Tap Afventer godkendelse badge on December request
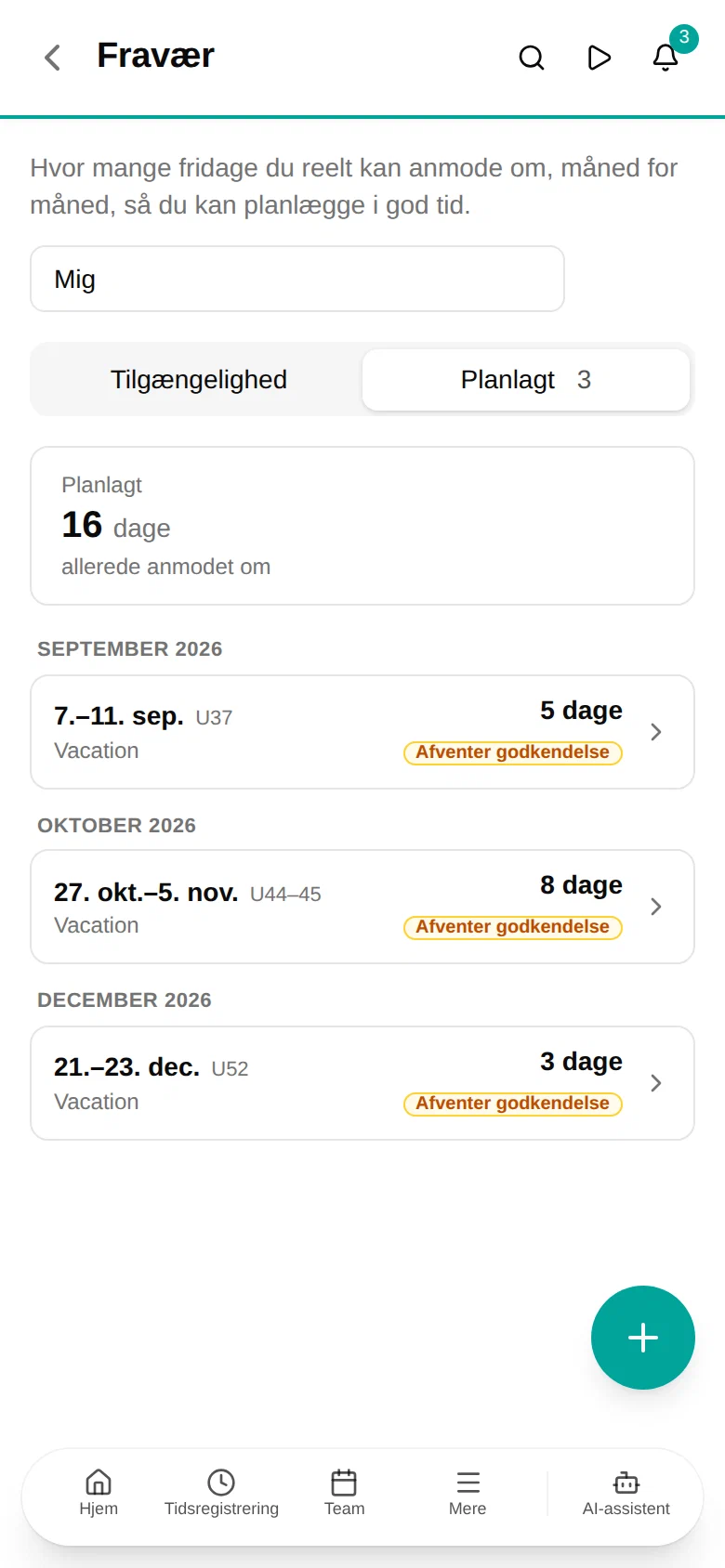This screenshot has width=725, height=1568. pyautogui.click(x=513, y=1104)
